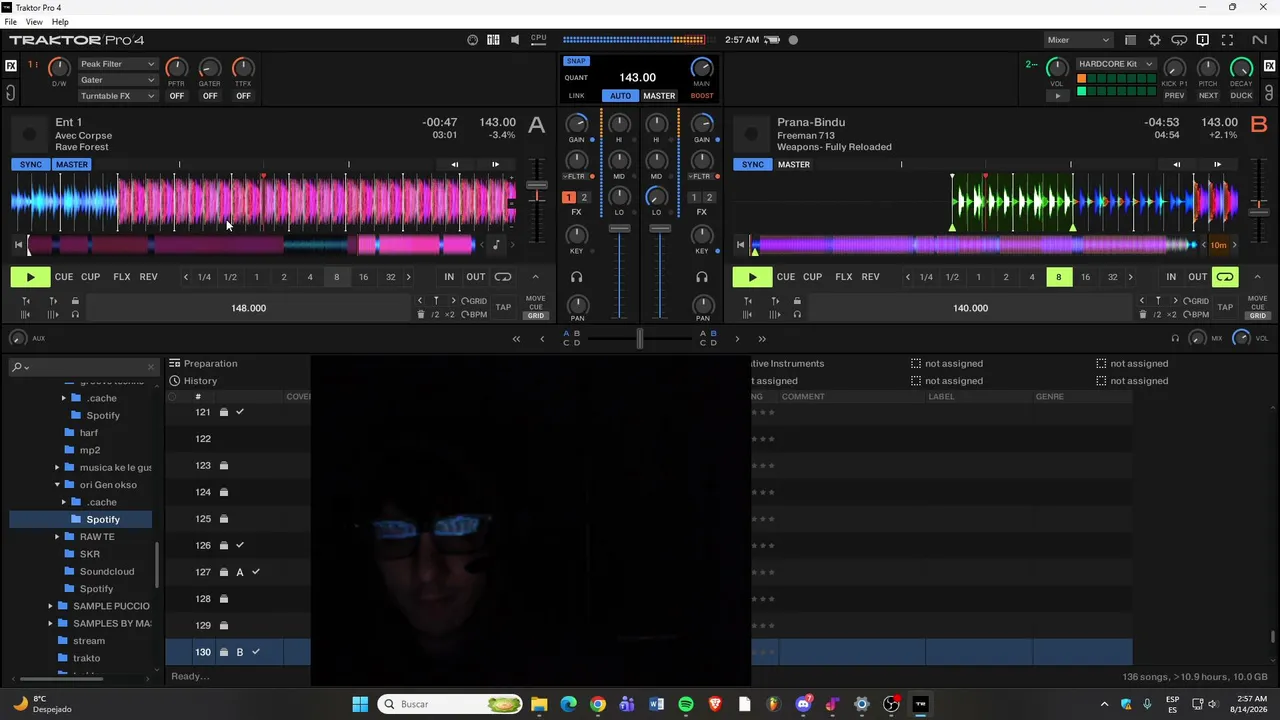Open the Peak Filter effect dropdown

118,64
